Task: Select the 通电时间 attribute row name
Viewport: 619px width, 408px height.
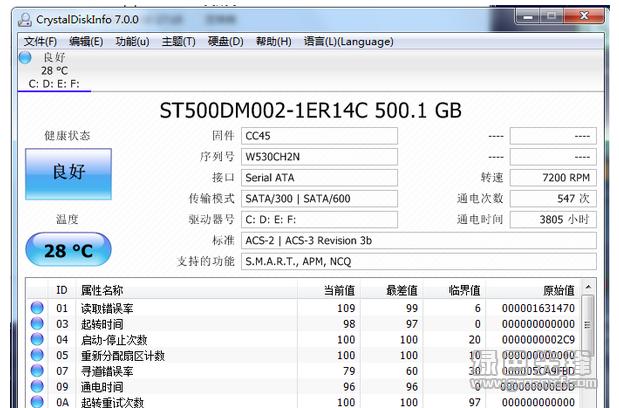Action: [x=102, y=387]
